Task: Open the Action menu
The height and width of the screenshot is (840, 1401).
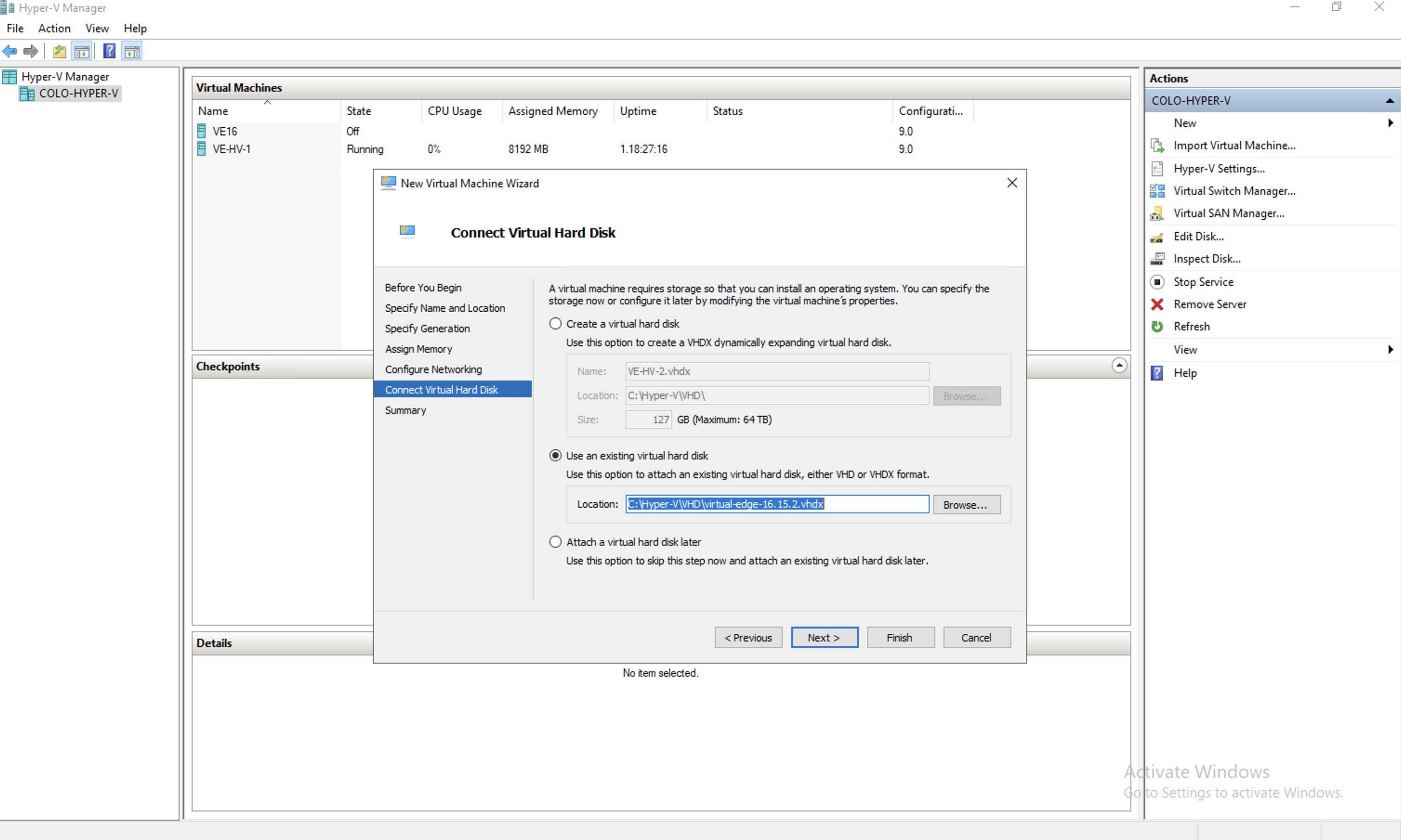Action: point(54,28)
